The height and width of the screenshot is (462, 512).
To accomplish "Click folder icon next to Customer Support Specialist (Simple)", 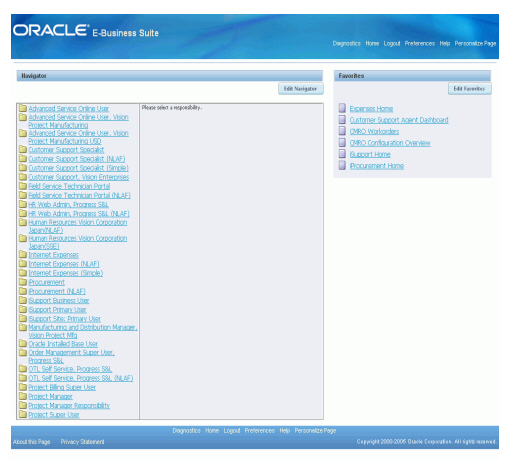I will 23,167.
